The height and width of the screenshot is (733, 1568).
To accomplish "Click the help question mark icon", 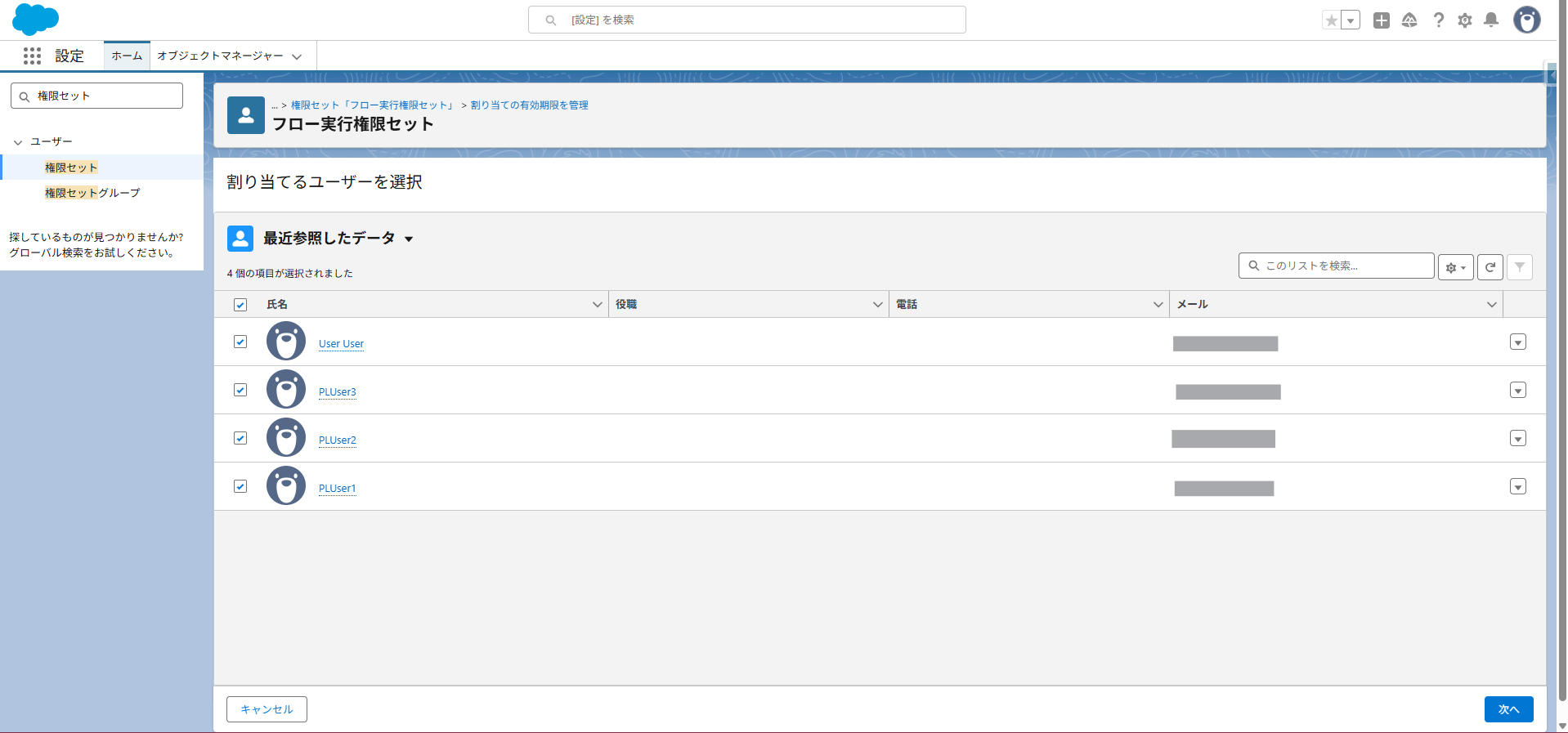I will tap(1438, 20).
